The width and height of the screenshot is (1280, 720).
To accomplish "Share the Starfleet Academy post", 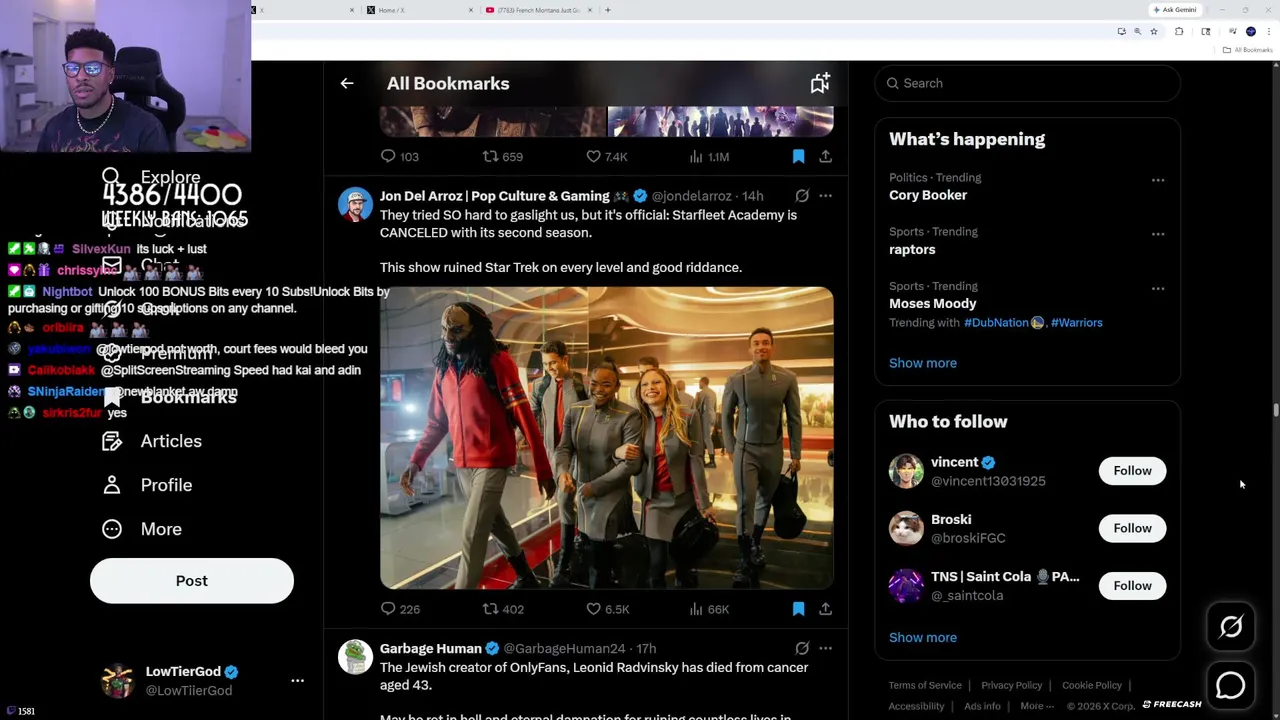I will [x=825, y=609].
